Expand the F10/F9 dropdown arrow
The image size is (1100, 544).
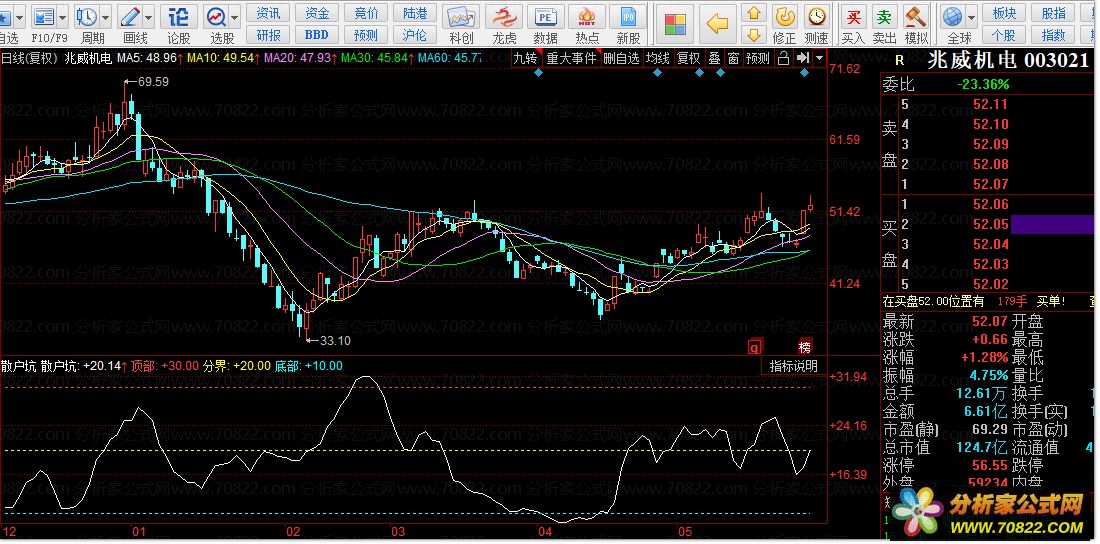click(x=64, y=17)
